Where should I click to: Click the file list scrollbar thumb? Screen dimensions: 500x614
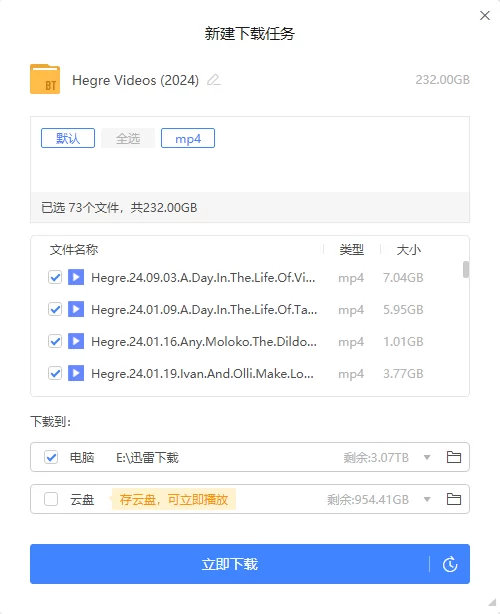click(466, 269)
